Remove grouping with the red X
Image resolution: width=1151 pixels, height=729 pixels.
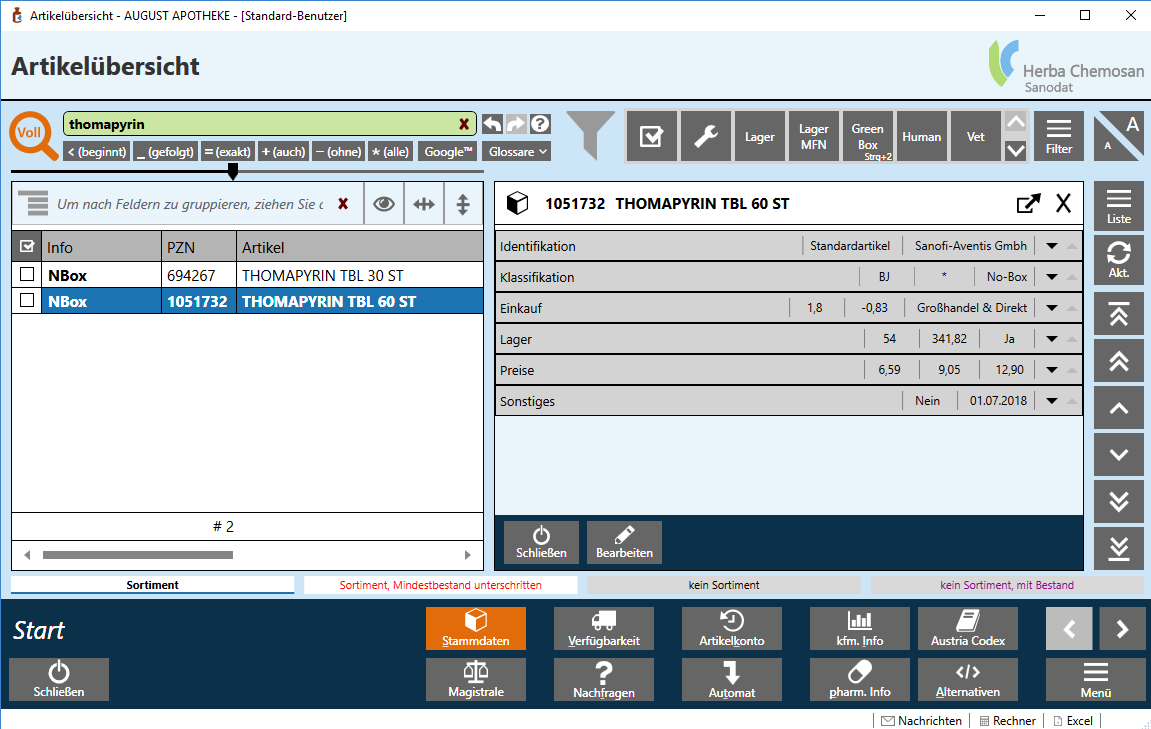[x=343, y=204]
